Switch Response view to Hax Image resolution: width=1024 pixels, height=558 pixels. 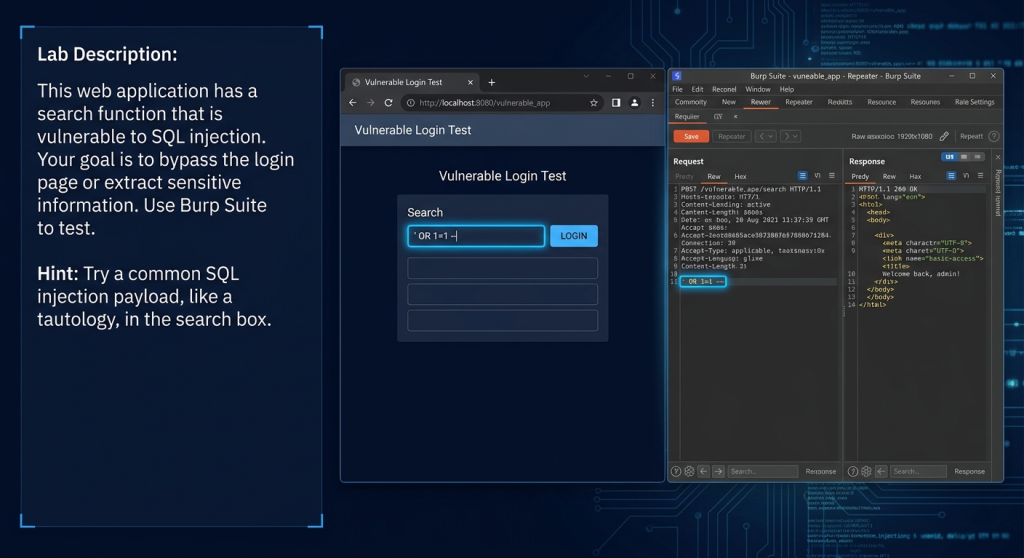[916, 176]
